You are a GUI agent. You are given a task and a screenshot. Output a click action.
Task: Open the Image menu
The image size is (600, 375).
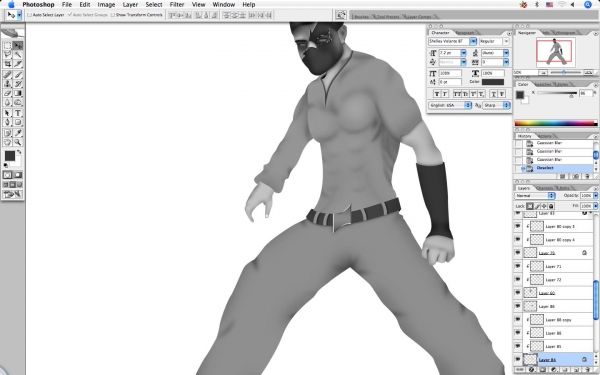(x=106, y=5)
